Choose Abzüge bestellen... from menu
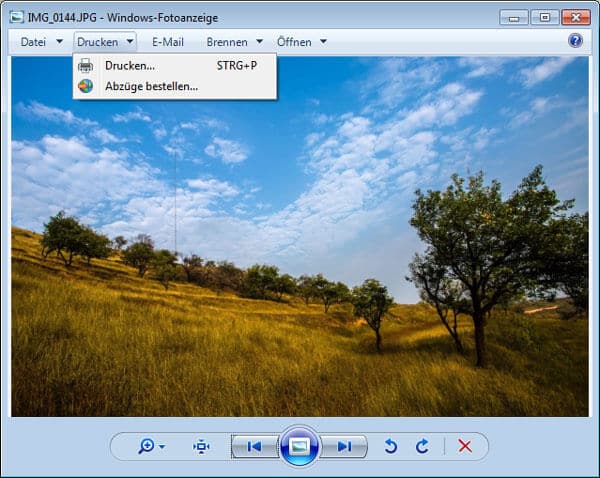This screenshot has width=600, height=478. click(x=151, y=86)
